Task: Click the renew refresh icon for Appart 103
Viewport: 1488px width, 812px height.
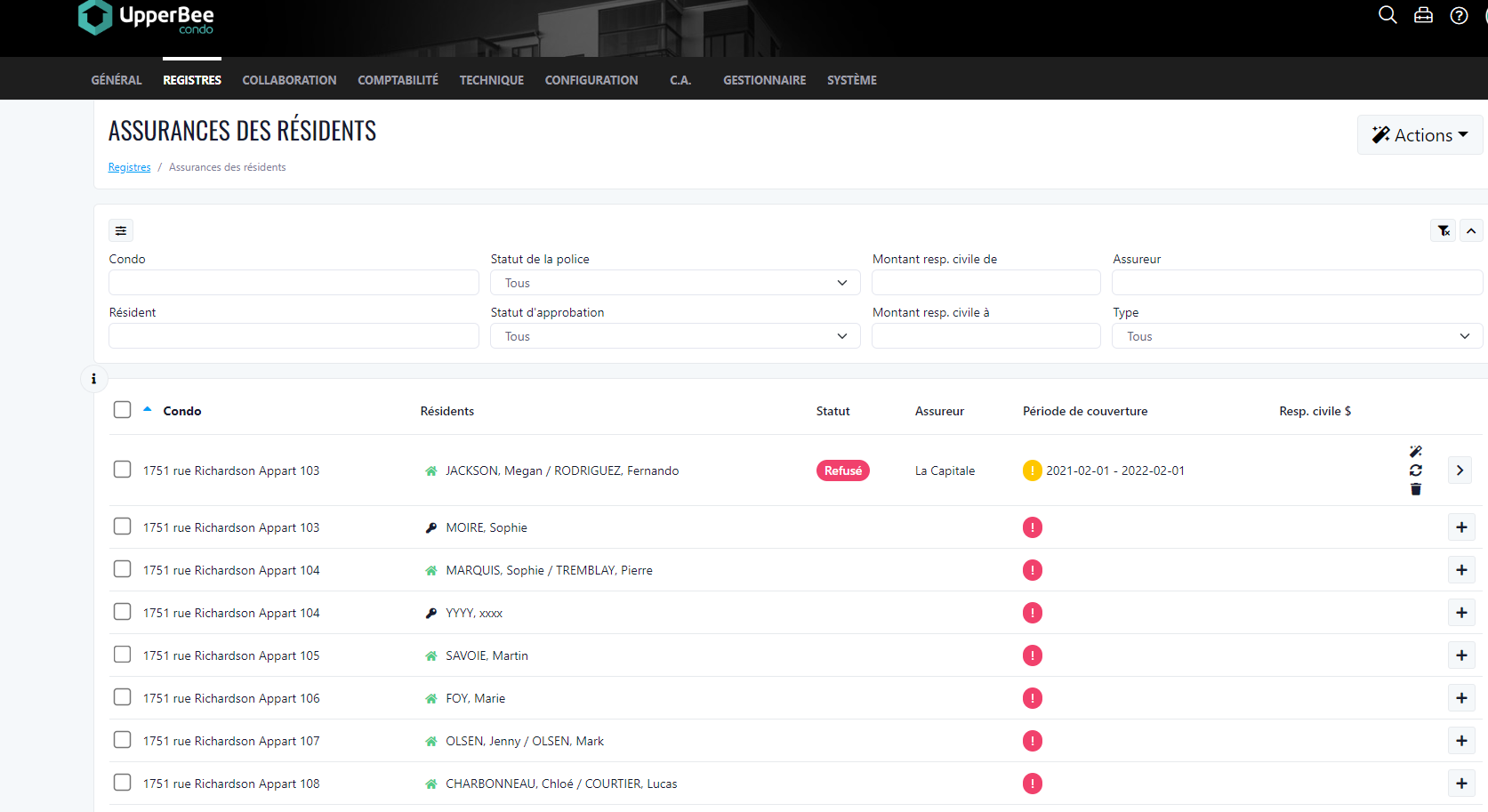Action: click(1416, 470)
